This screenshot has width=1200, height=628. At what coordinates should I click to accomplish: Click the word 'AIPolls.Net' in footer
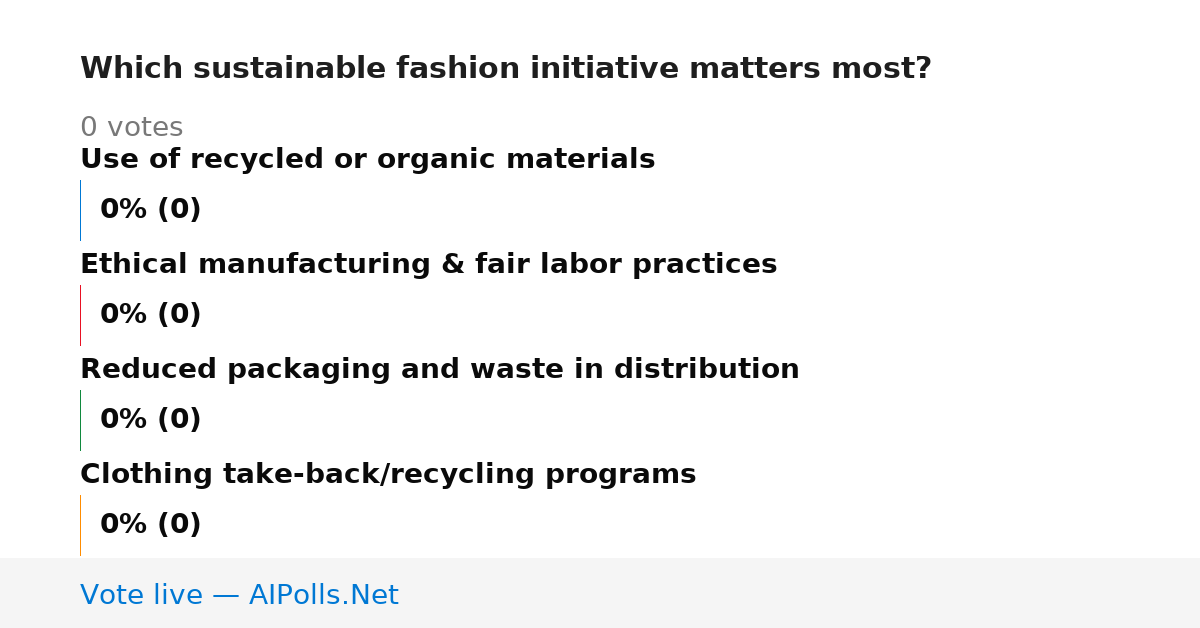pos(323,595)
